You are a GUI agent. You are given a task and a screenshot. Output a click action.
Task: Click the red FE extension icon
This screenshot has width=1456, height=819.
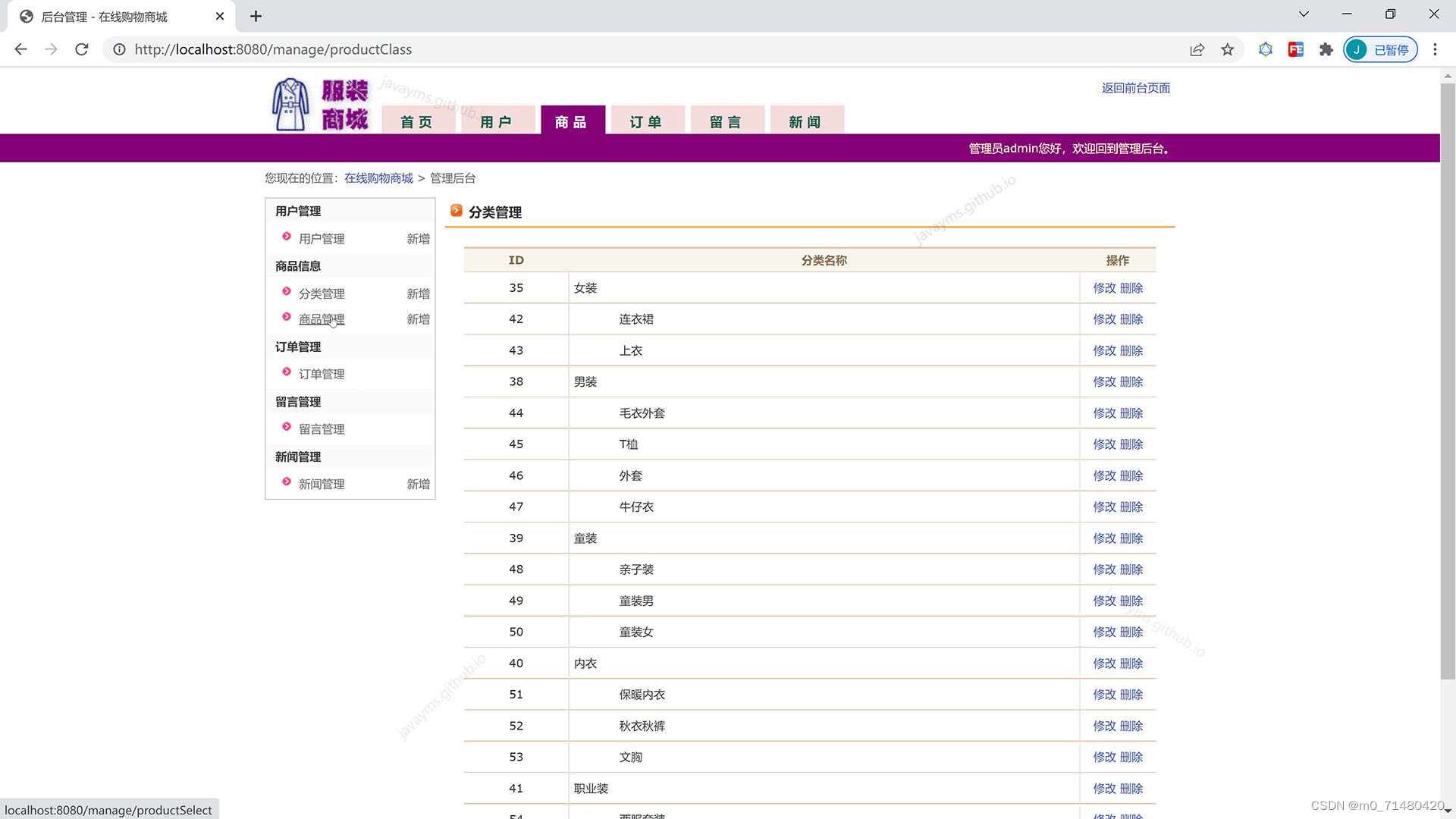1295,49
